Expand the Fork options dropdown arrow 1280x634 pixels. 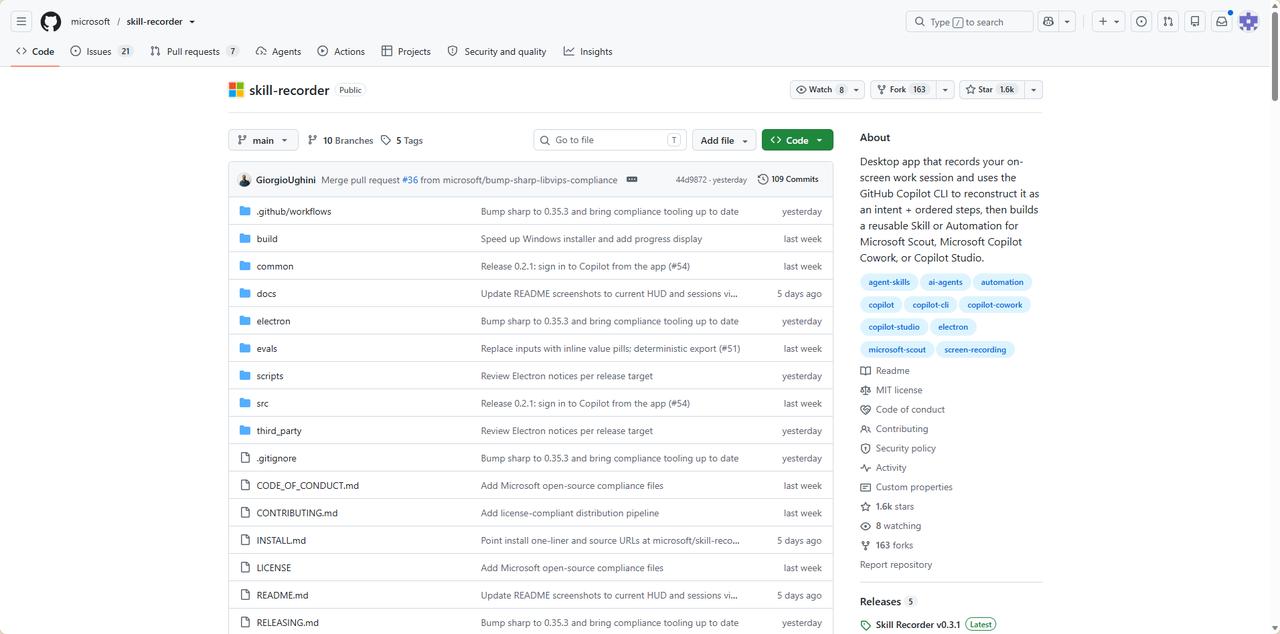[x=945, y=90]
